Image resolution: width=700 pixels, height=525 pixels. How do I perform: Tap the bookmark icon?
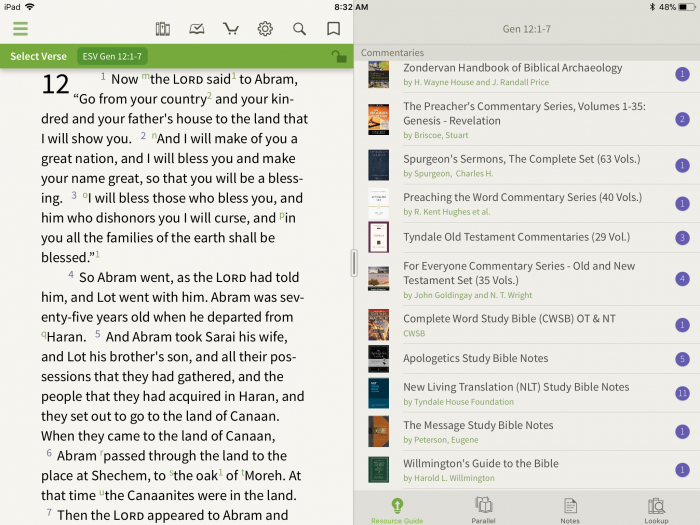pyautogui.click(x=333, y=29)
